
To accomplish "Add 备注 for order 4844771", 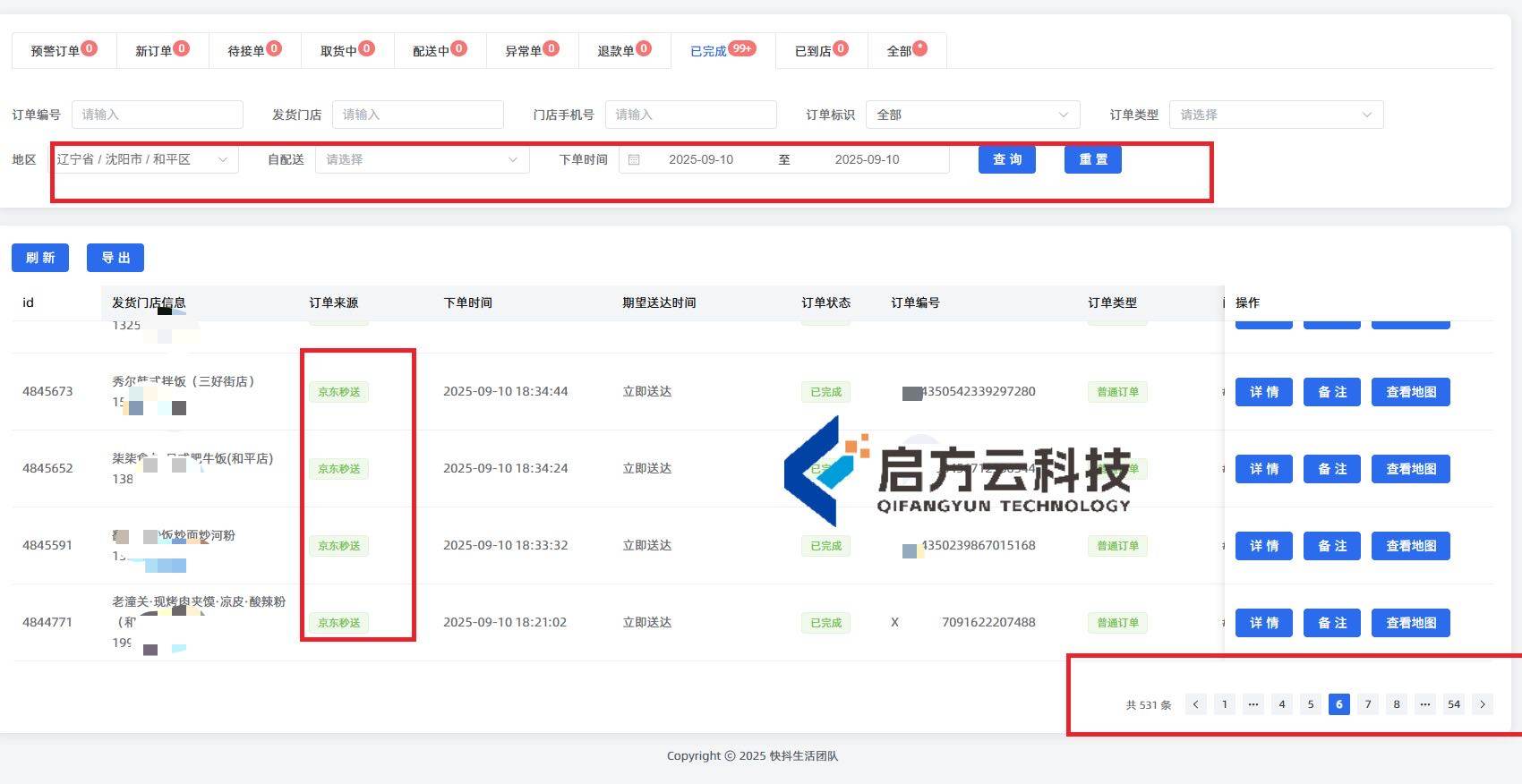I will click(x=1332, y=623).
